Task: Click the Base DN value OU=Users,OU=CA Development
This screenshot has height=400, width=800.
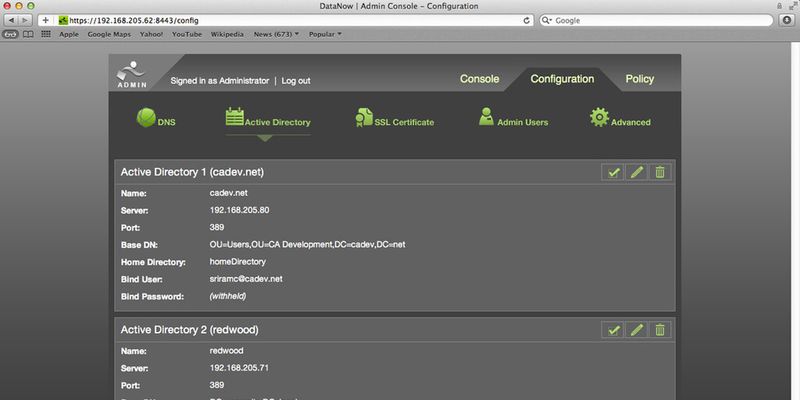Action: [307, 244]
